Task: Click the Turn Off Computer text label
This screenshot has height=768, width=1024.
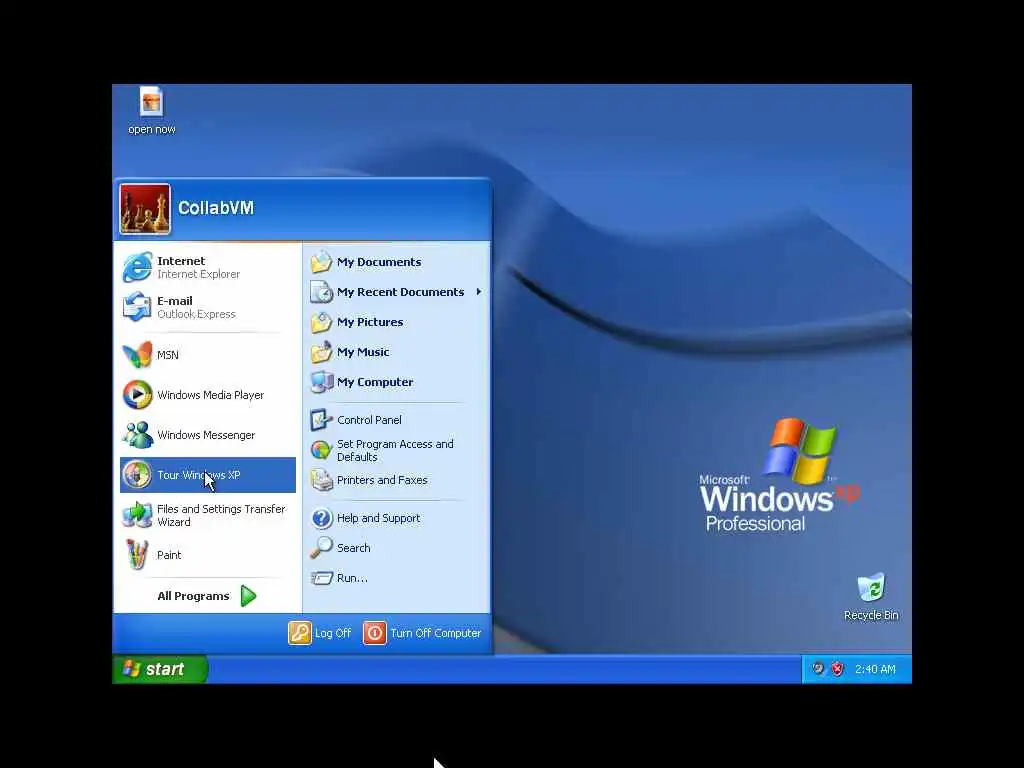Action: coord(436,633)
